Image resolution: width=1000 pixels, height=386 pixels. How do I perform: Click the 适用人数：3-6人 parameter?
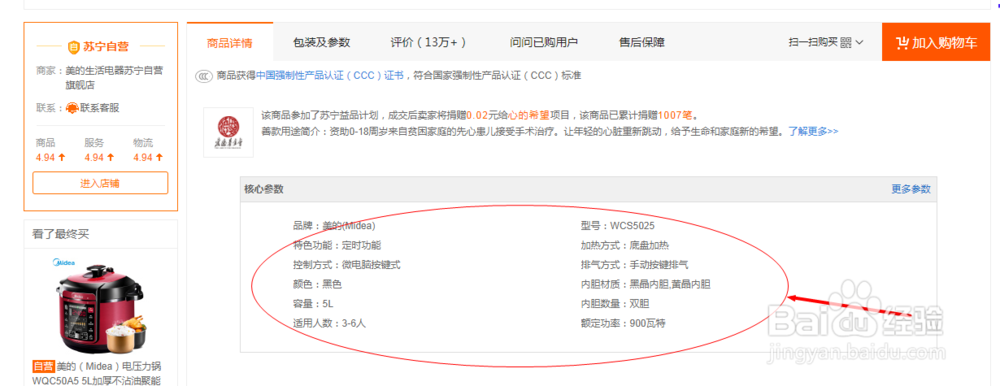click(x=329, y=323)
